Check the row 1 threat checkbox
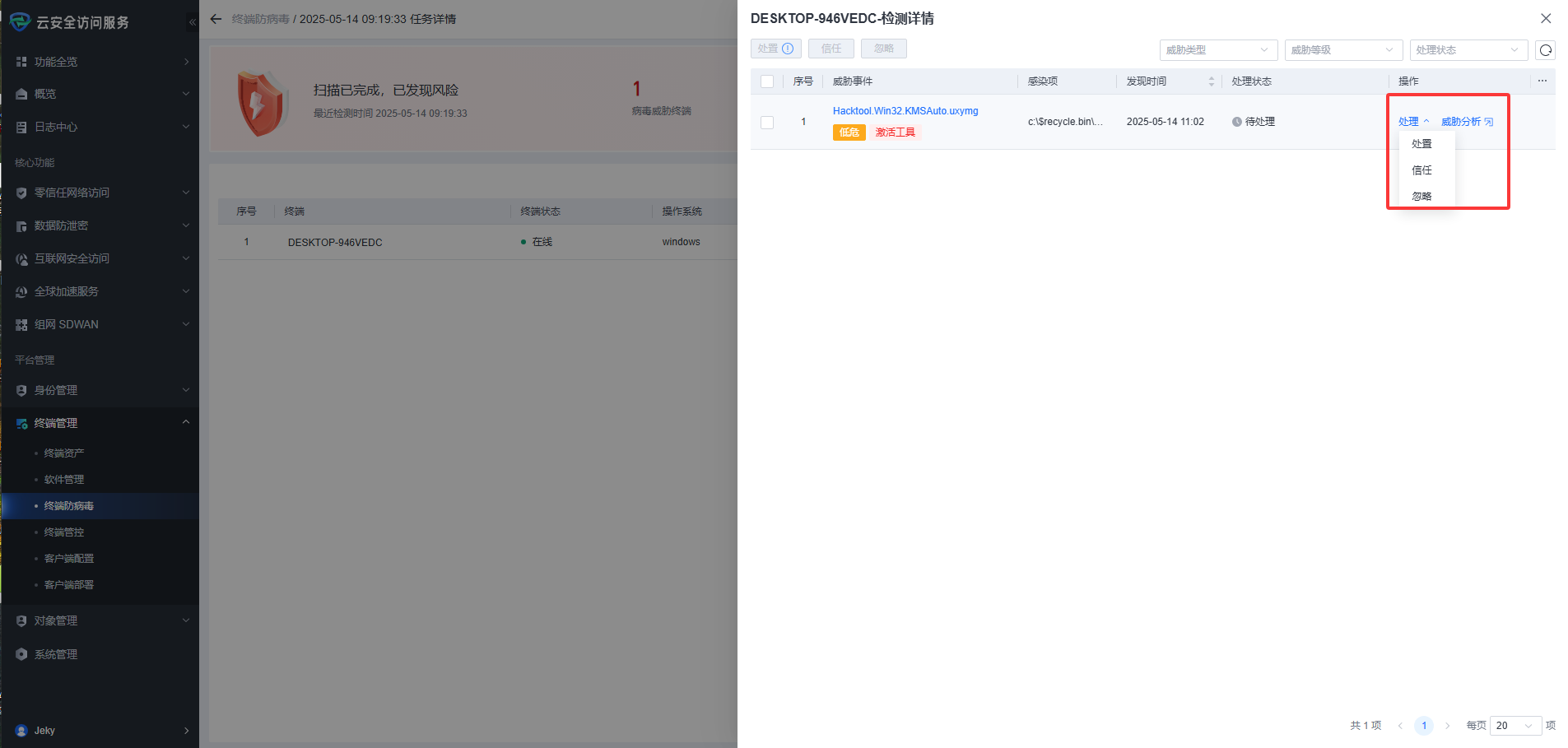The image size is (1568, 748). [x=767, y=123]
